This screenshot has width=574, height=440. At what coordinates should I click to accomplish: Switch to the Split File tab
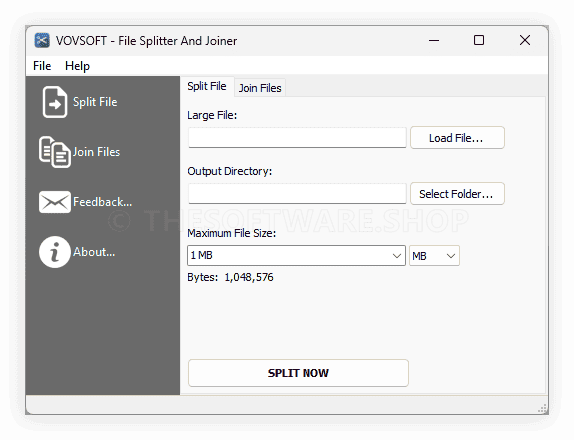pos(207,86)
